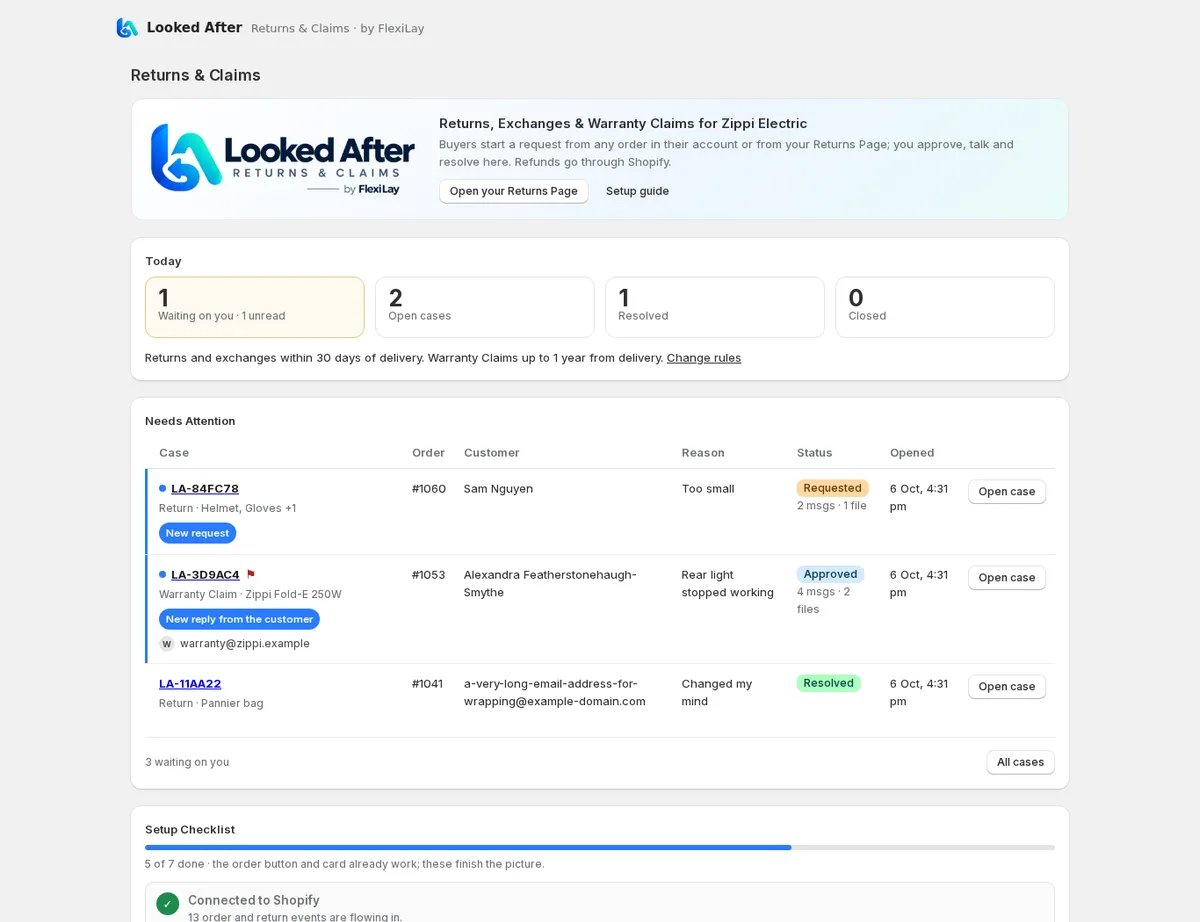Click '4 msgs · 2 files' text
1200x922 pixels.
coord(824,600)
